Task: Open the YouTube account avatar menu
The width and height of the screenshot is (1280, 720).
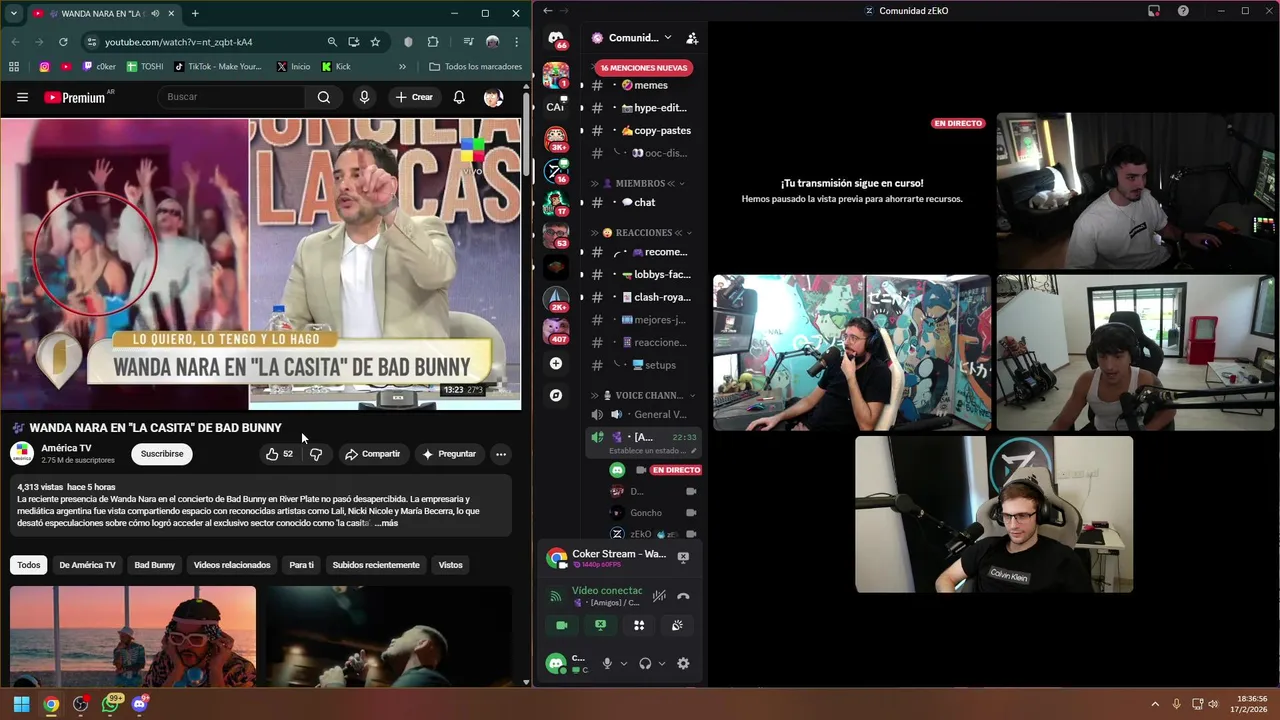Action: (493, 97)
